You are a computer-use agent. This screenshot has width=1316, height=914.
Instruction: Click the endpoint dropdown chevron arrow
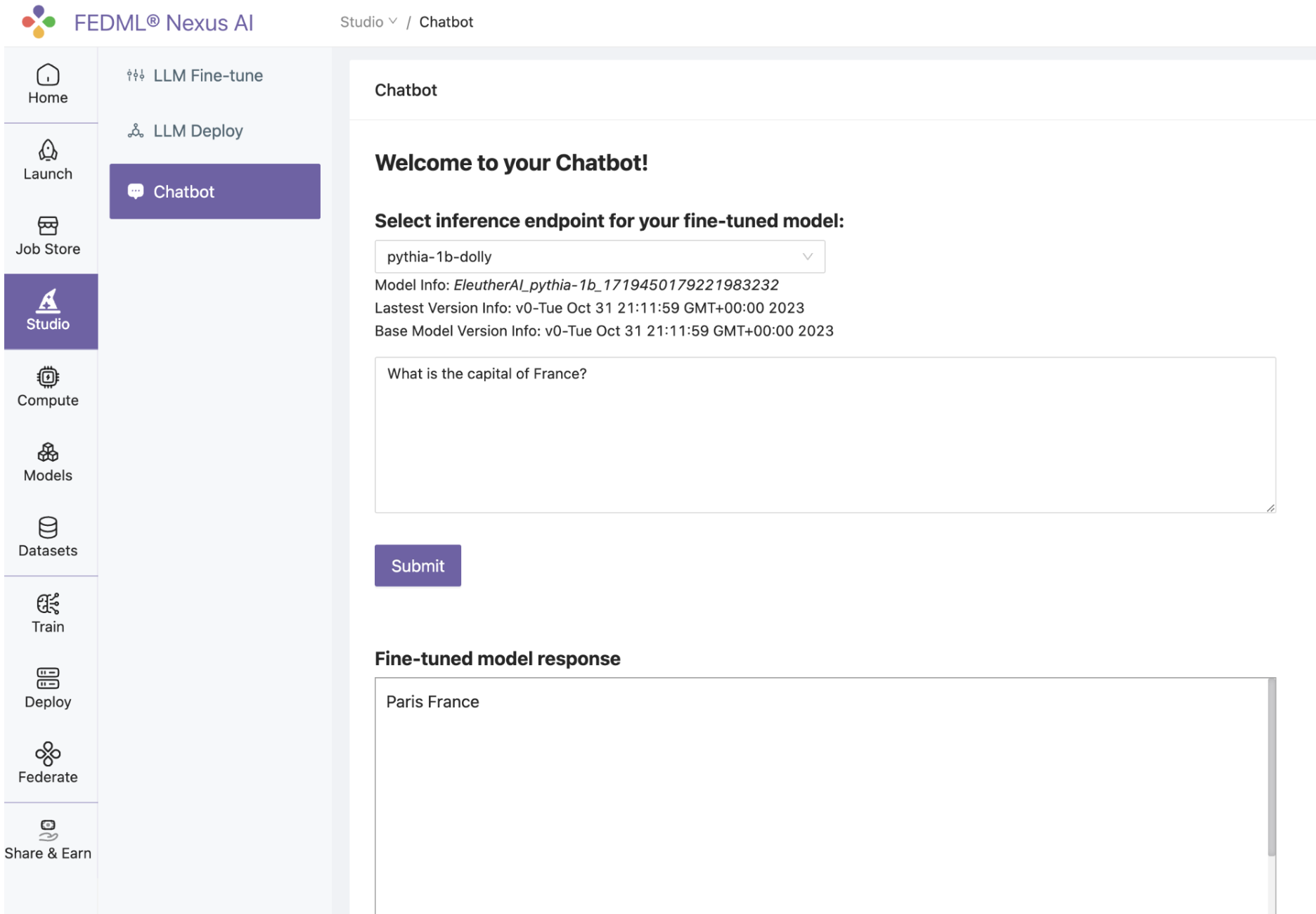pos(808,257)
